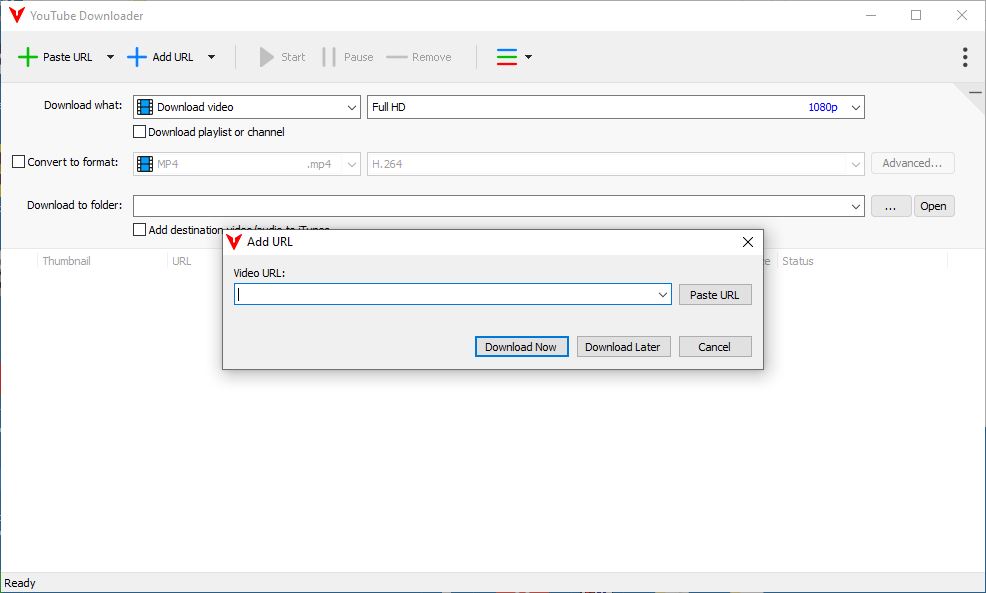986x593 pixels.
Task: Click the ... browse folder button
Action: [x=890, y=206]
